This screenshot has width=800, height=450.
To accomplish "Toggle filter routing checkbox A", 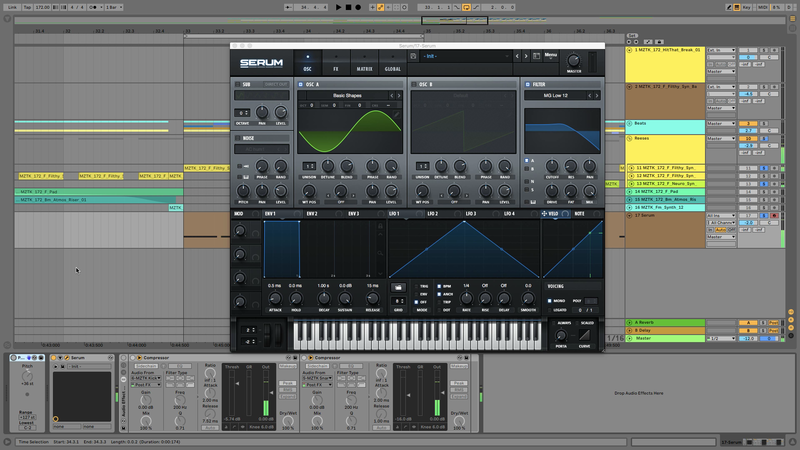I will [527, 160].
